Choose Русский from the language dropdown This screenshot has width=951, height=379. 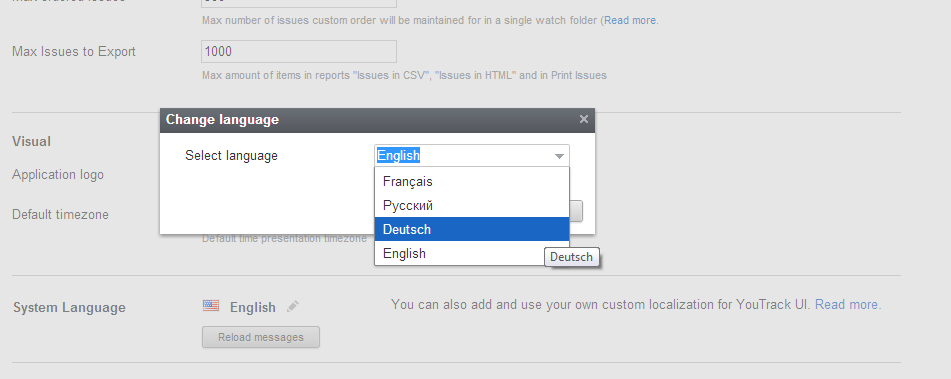click(471, 206)
